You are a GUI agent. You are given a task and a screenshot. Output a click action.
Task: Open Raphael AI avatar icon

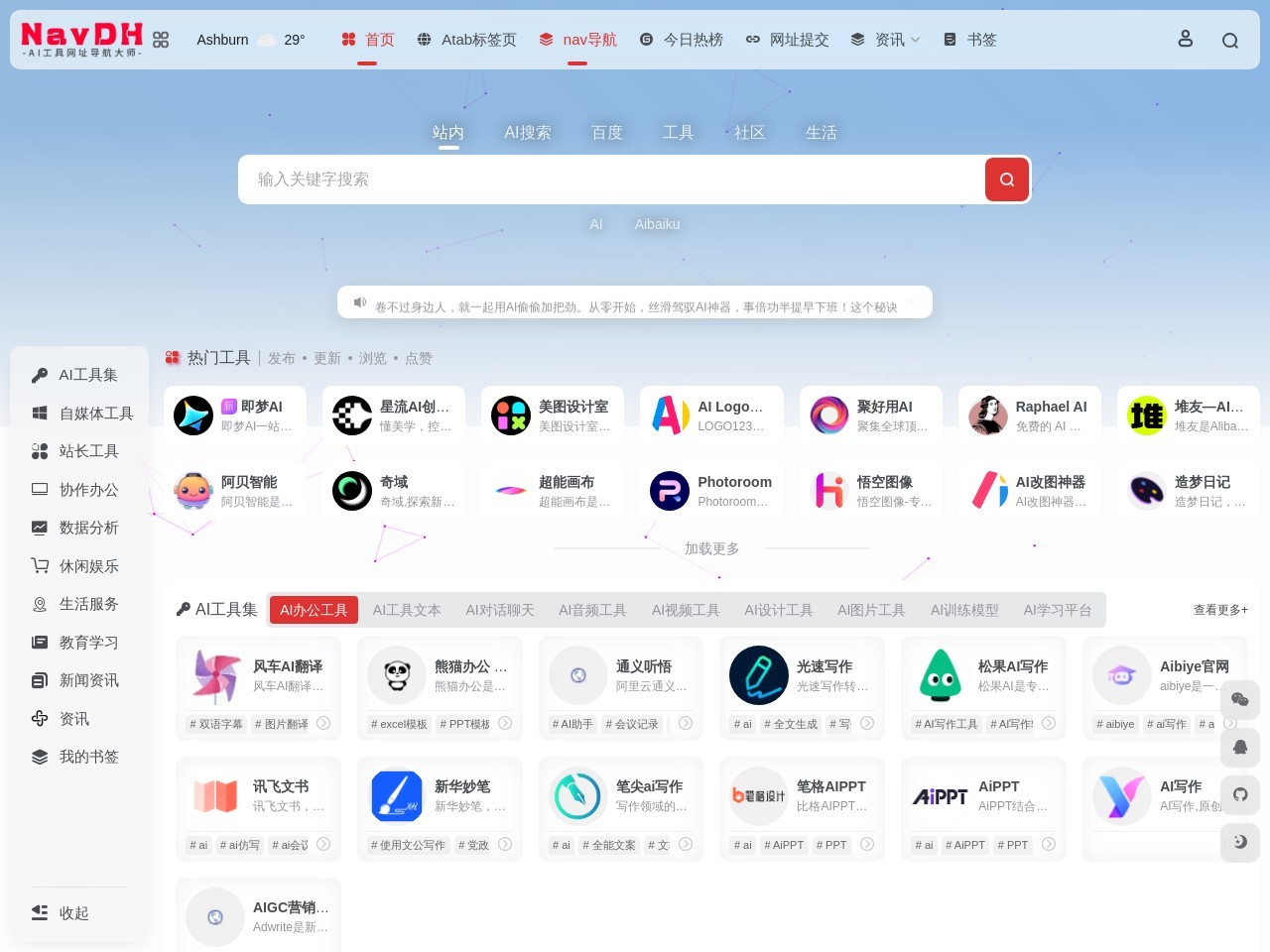pyautogui.click(x=988, y=416)
